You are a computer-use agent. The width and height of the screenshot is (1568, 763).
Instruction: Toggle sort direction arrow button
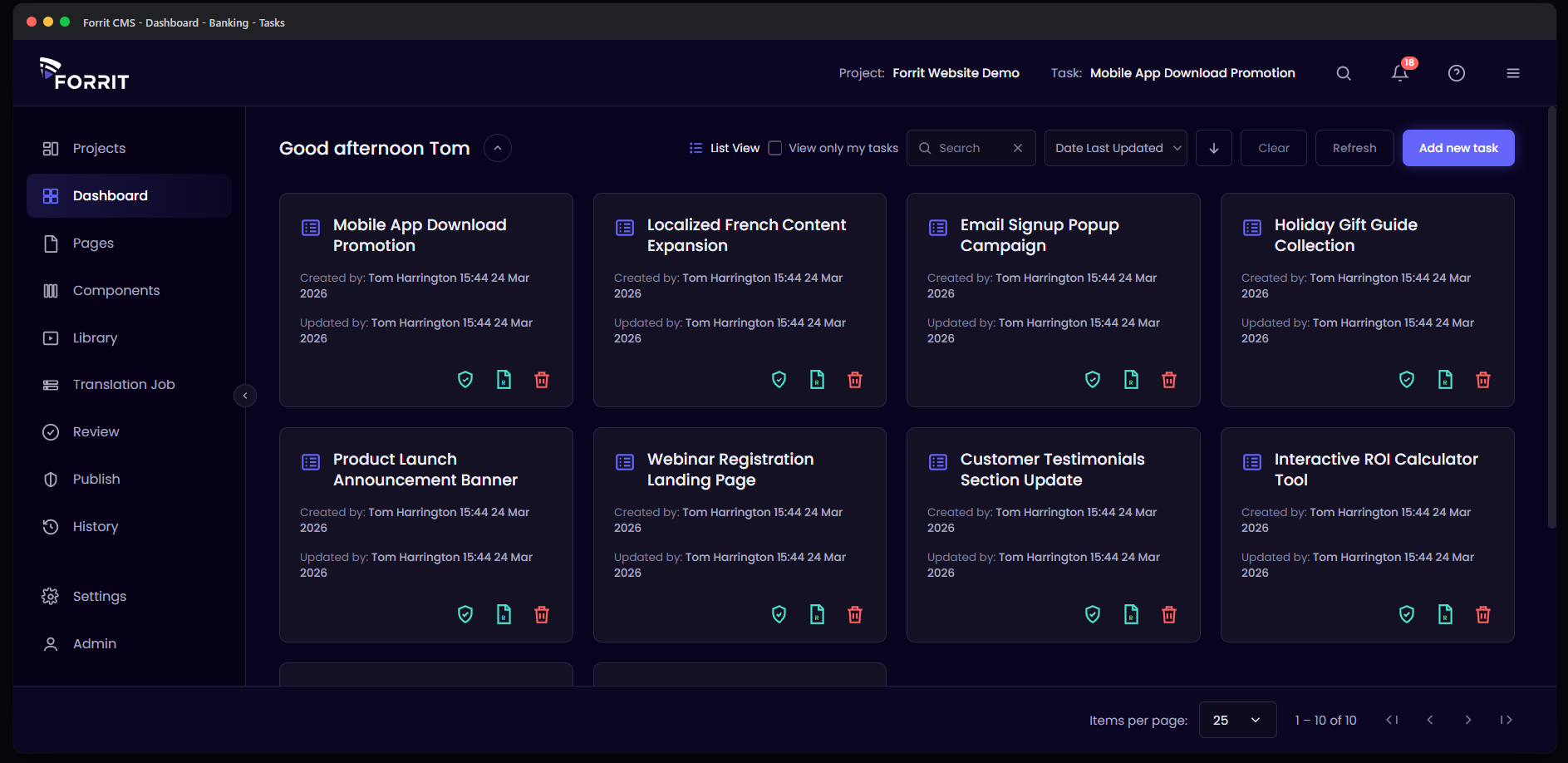pyautogui.click(x=1214, y=148)
